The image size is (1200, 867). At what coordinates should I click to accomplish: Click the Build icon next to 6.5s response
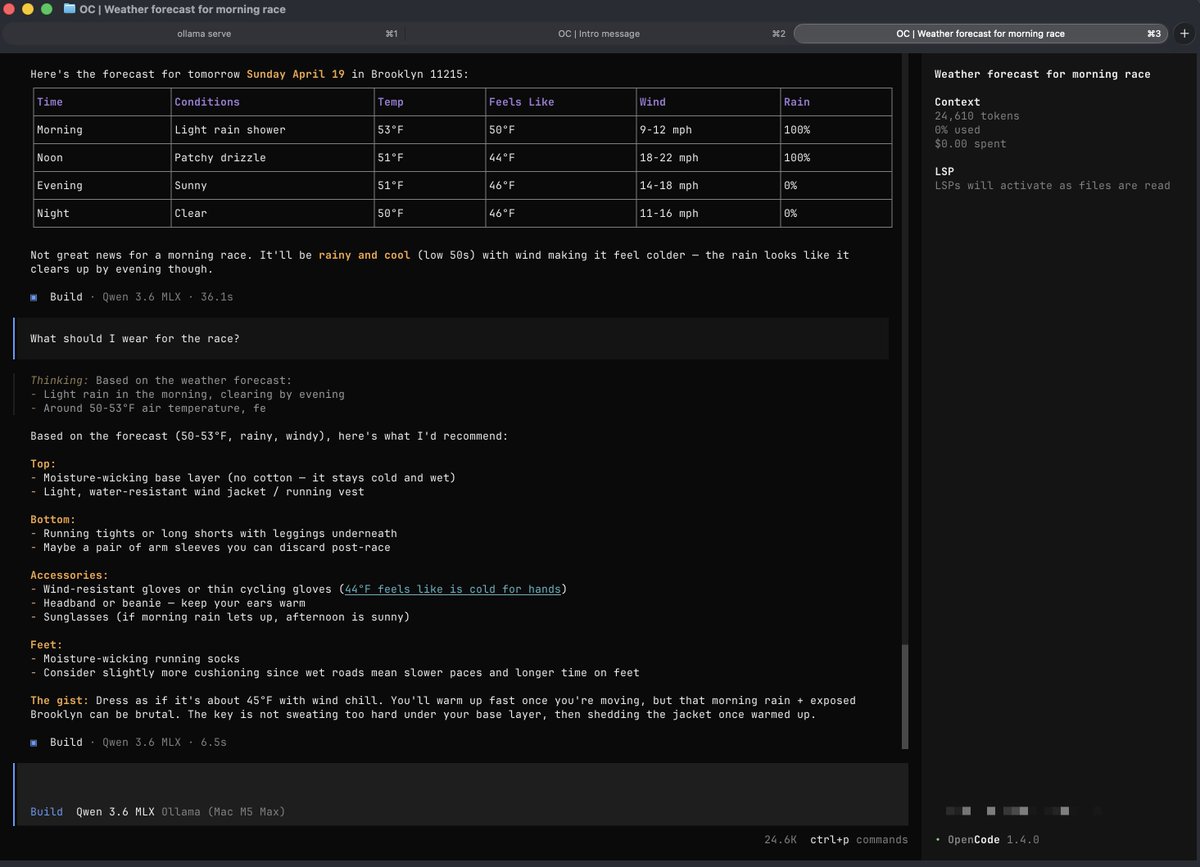tap(34, 742)
